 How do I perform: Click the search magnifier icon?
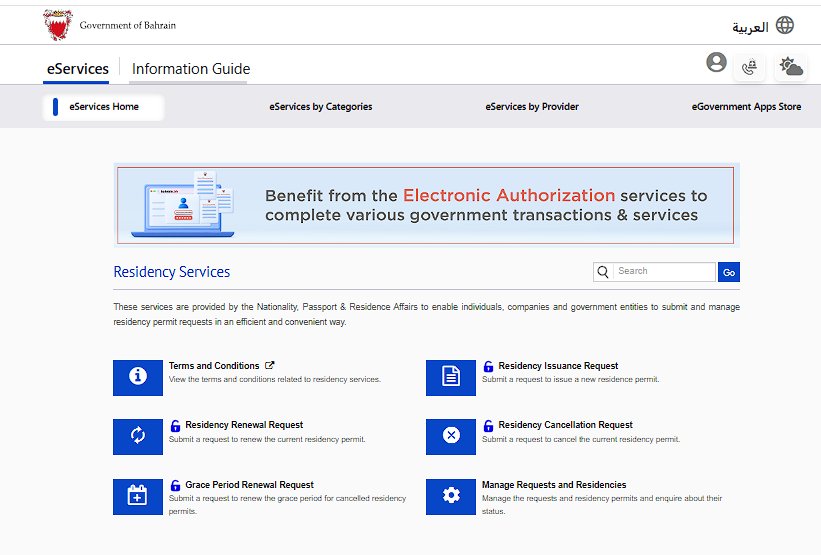(603, 272)
